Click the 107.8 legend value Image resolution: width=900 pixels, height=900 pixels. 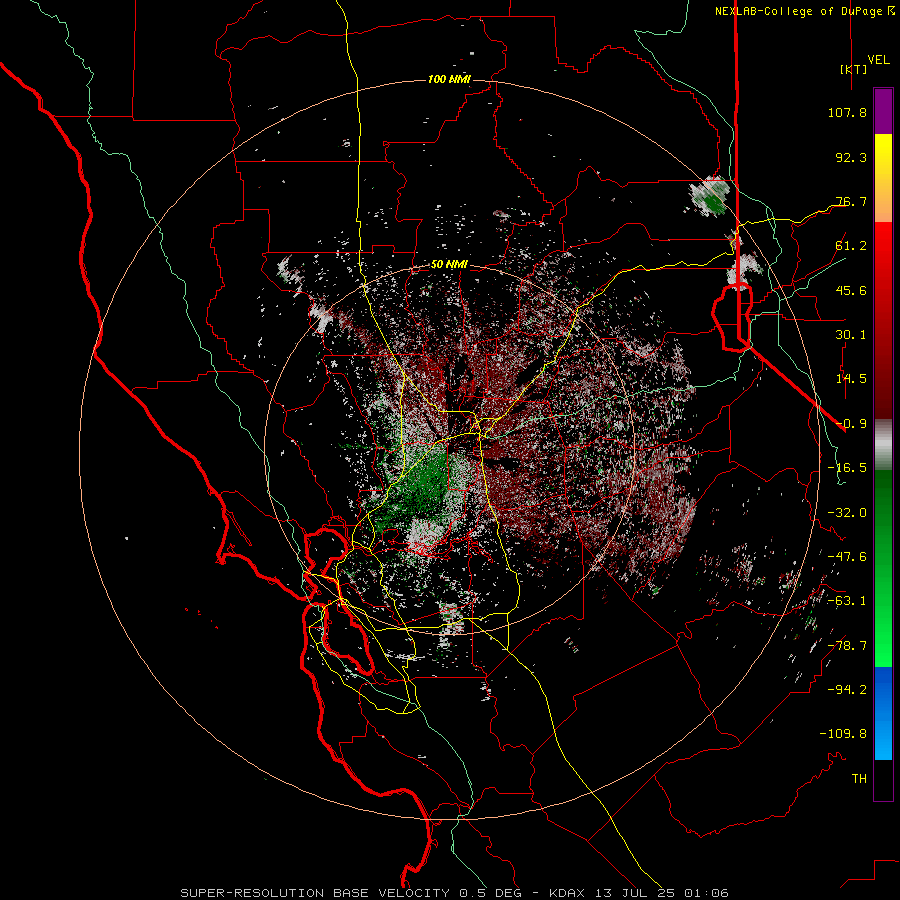[x=847, y=112]
